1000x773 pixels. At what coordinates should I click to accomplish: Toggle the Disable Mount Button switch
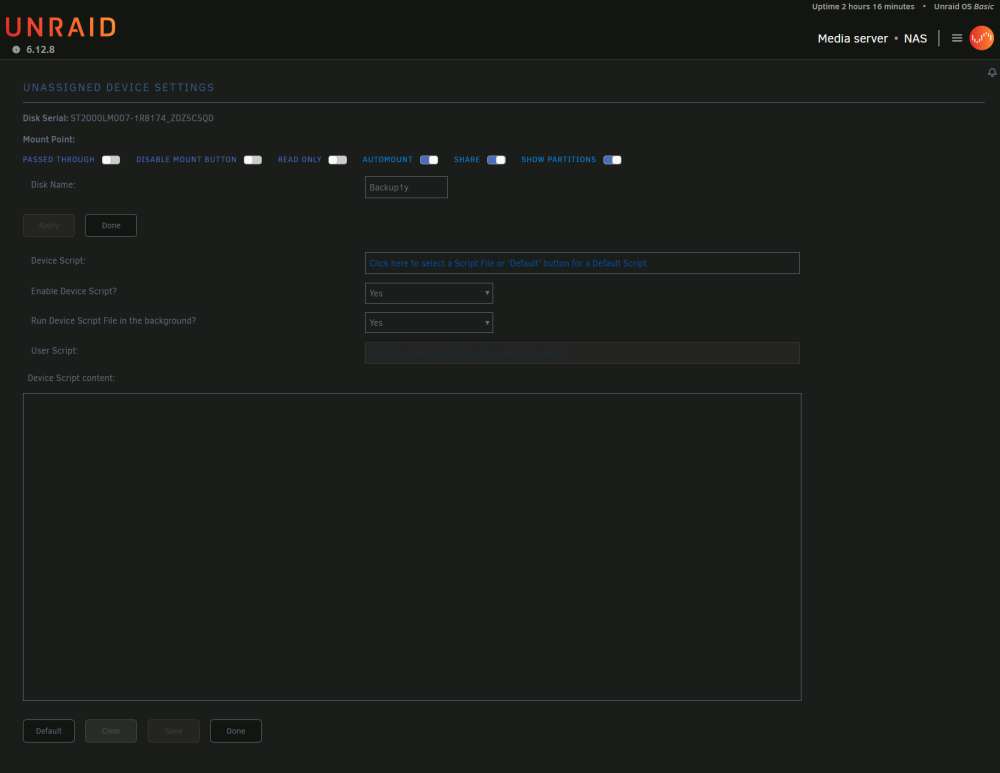253,159
